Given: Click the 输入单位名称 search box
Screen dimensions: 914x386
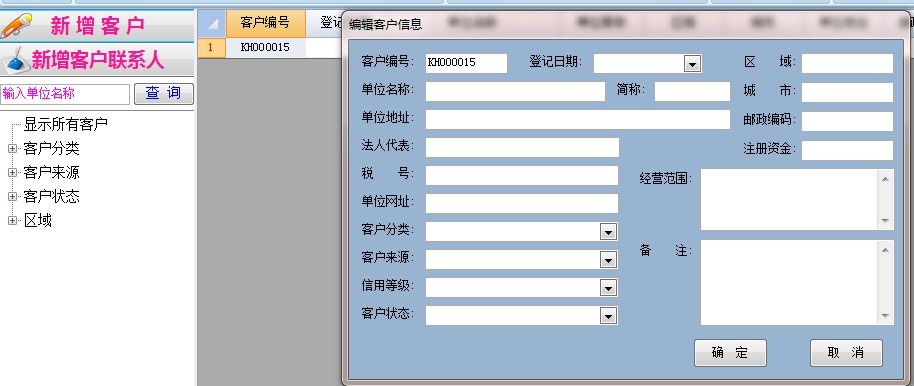Looking at the screenshot, I should click(x=65, y=94).
